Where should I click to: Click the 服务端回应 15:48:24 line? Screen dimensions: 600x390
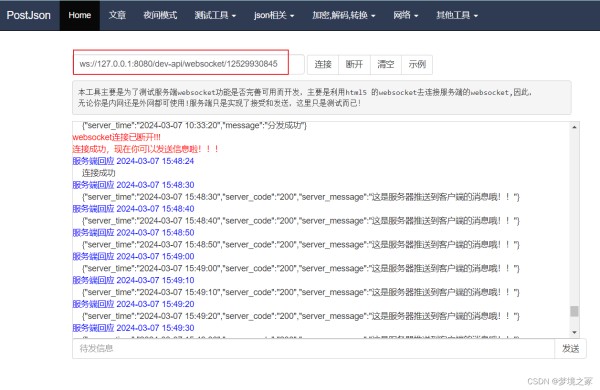(x=133, y=161)
